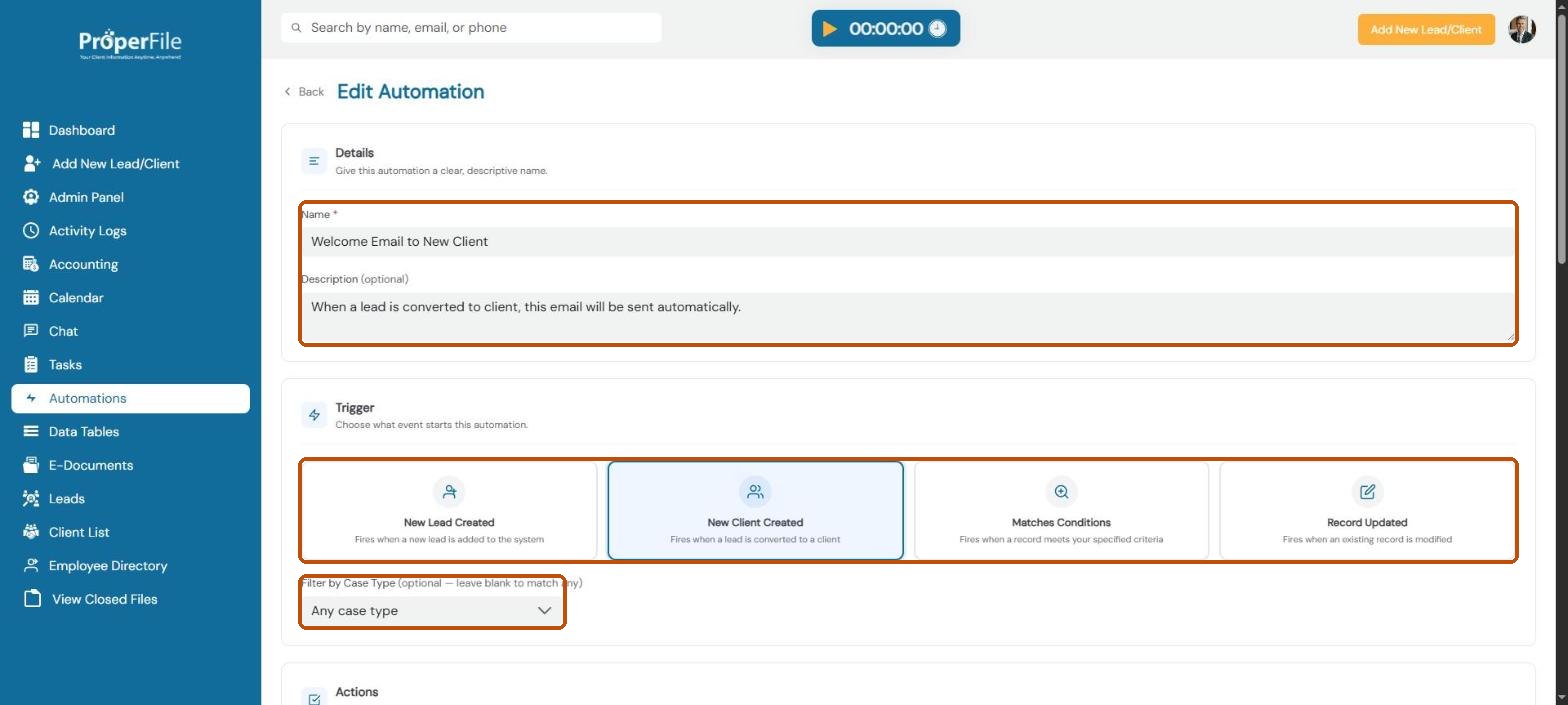The image size is (1568, 705).
Task: Click the Description text area
Action: [x=908, y=317]
